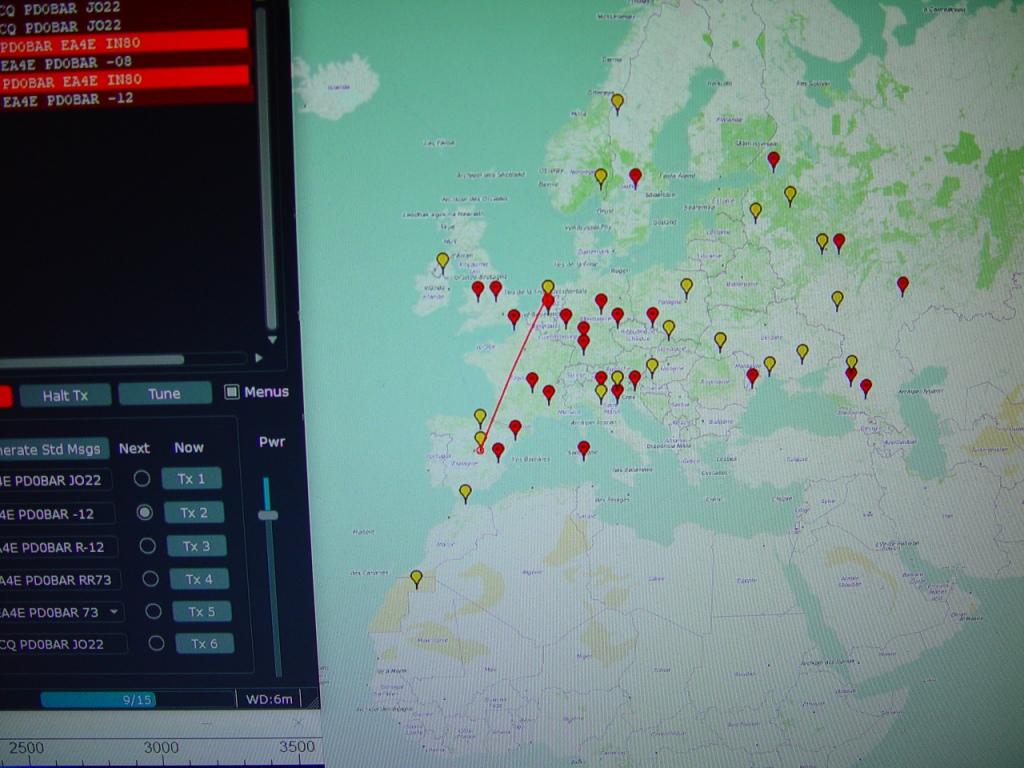Viewport: 1024px width, 768px height.
Task: Click the Tx 2 message field ending in -12
Action: point(57,514)
